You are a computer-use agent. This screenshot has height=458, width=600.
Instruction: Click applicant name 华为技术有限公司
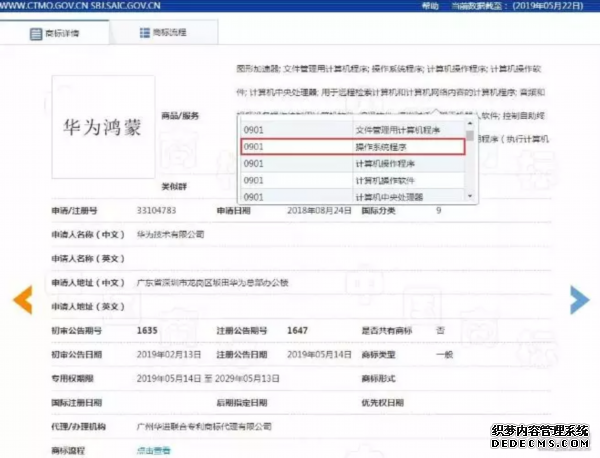pos(170,234)
